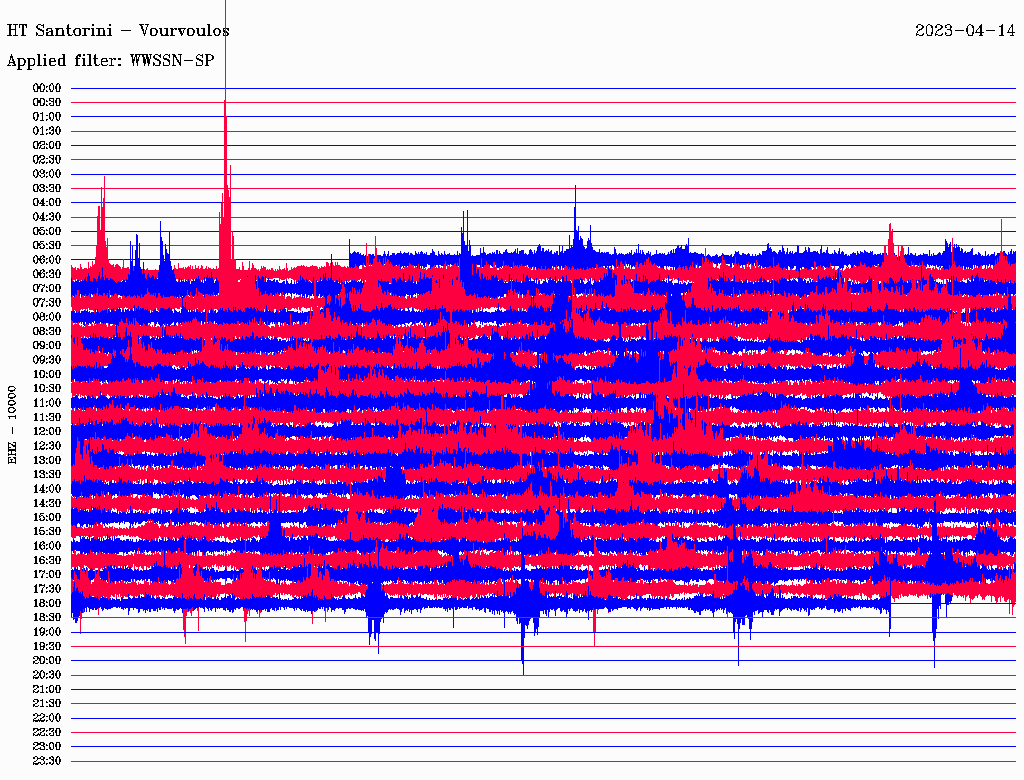Click the 06:00 time label

point(47,260)
